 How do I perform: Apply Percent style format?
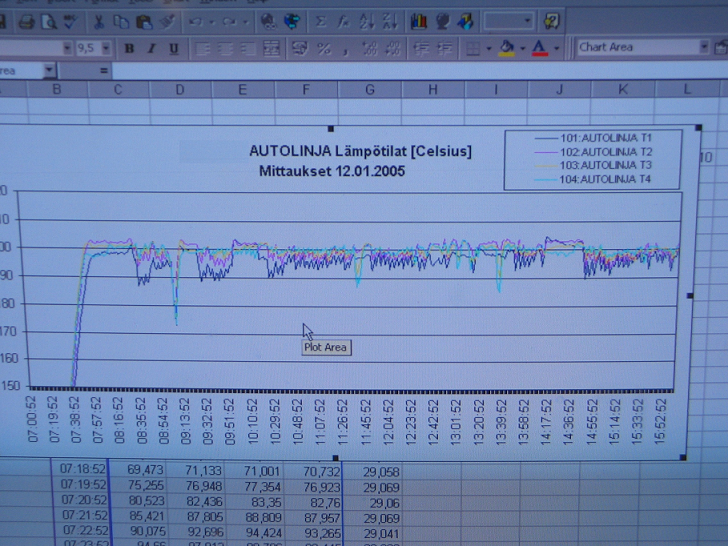tap(324, 48)
